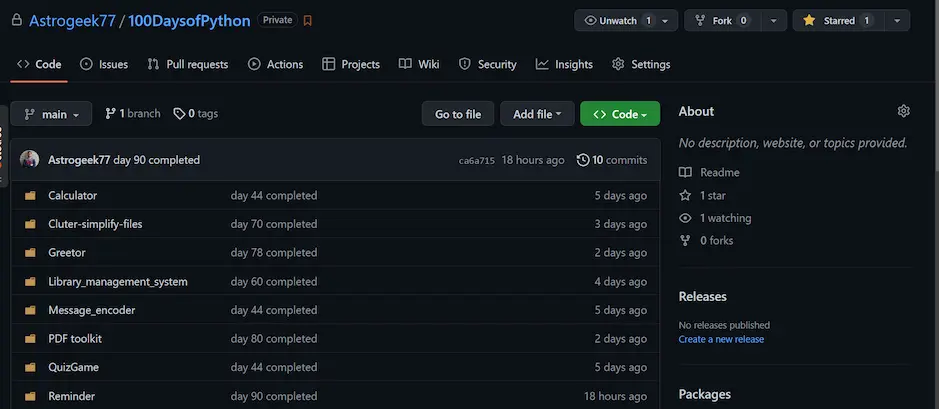The image size is (939, 409).
Task: Click the folder icon for PDF toolkit
Action: pyautogui.click(x=30, y=339)
